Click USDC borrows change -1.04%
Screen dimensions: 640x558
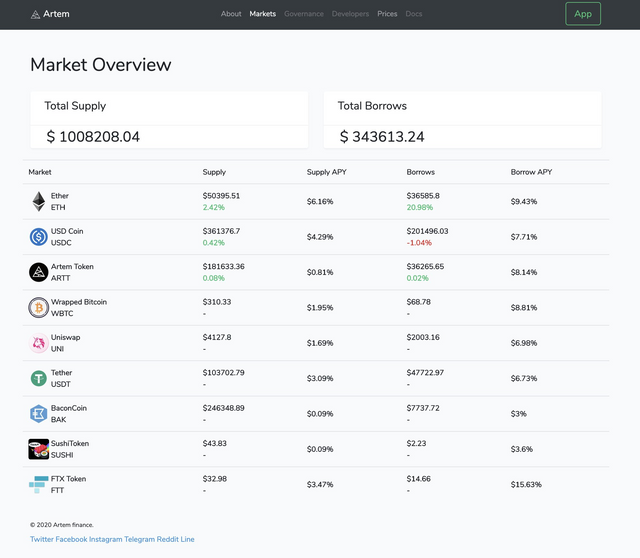419,243
